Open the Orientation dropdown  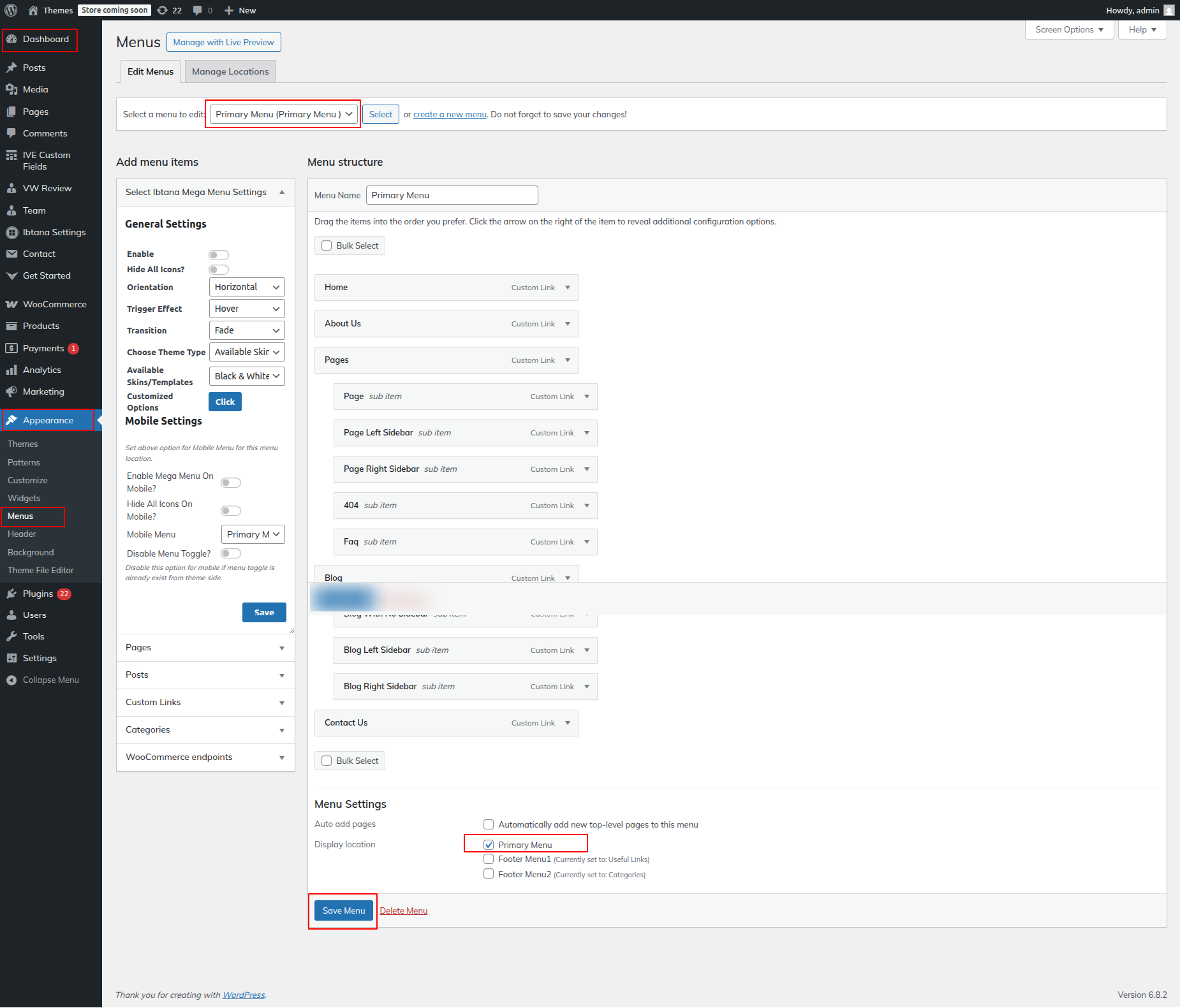(246, 287)
